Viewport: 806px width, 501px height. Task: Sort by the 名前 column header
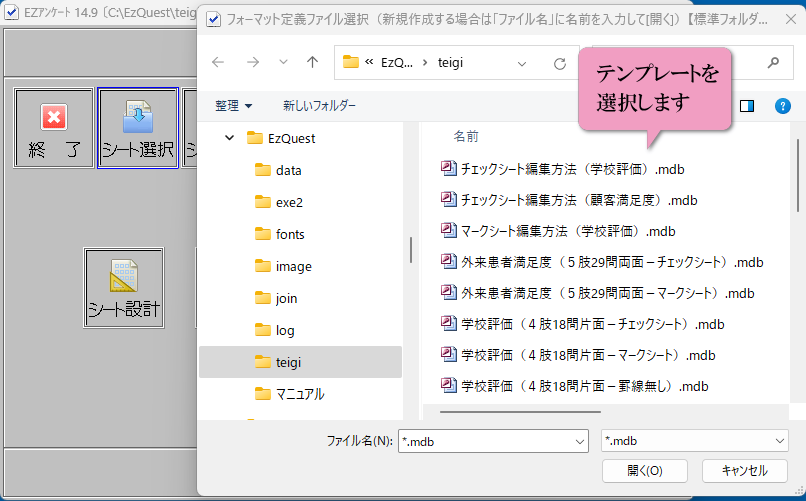click(x=466, y=136)
